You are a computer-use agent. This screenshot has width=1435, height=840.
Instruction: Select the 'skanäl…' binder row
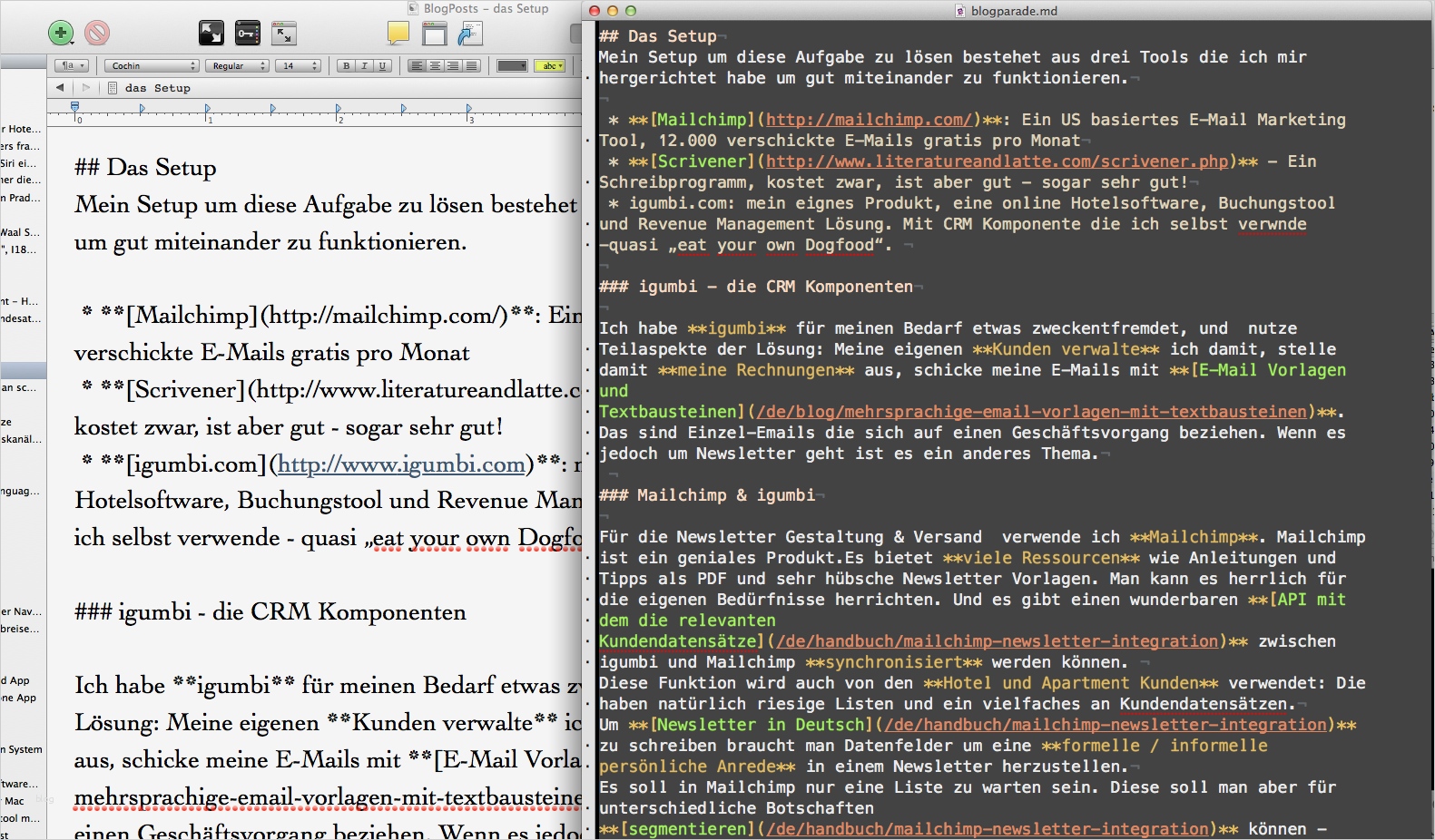pyautogui.click(x=20, y=439)
